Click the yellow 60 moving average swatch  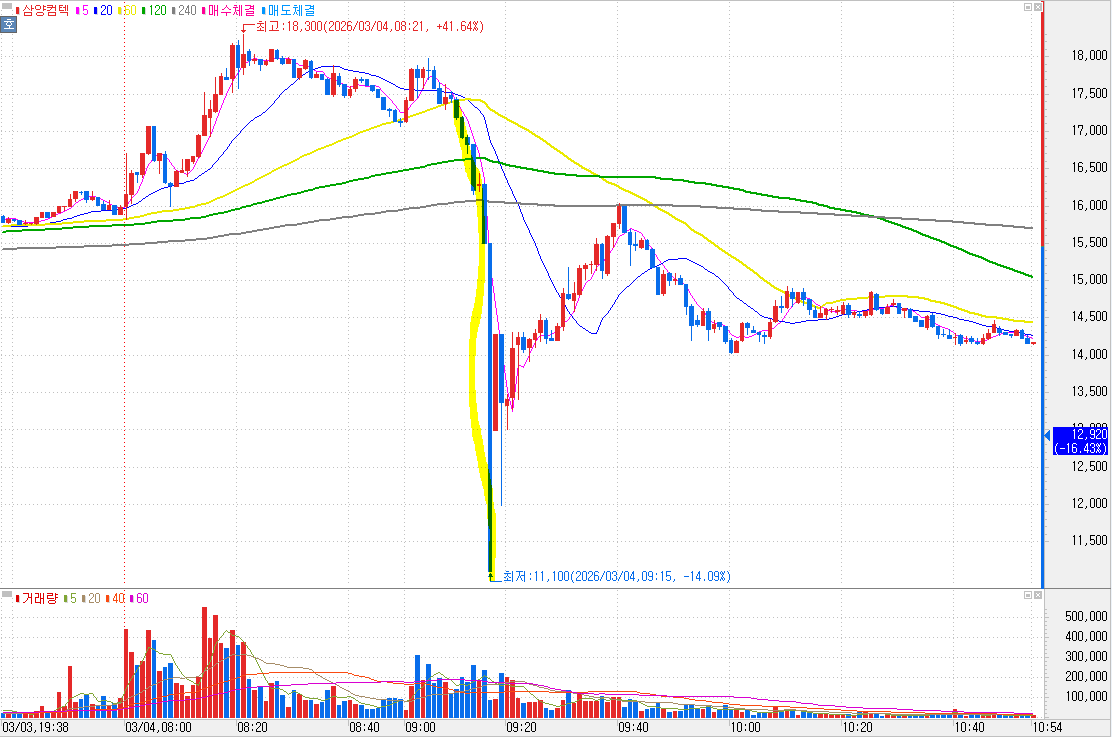tap(122, 10)
